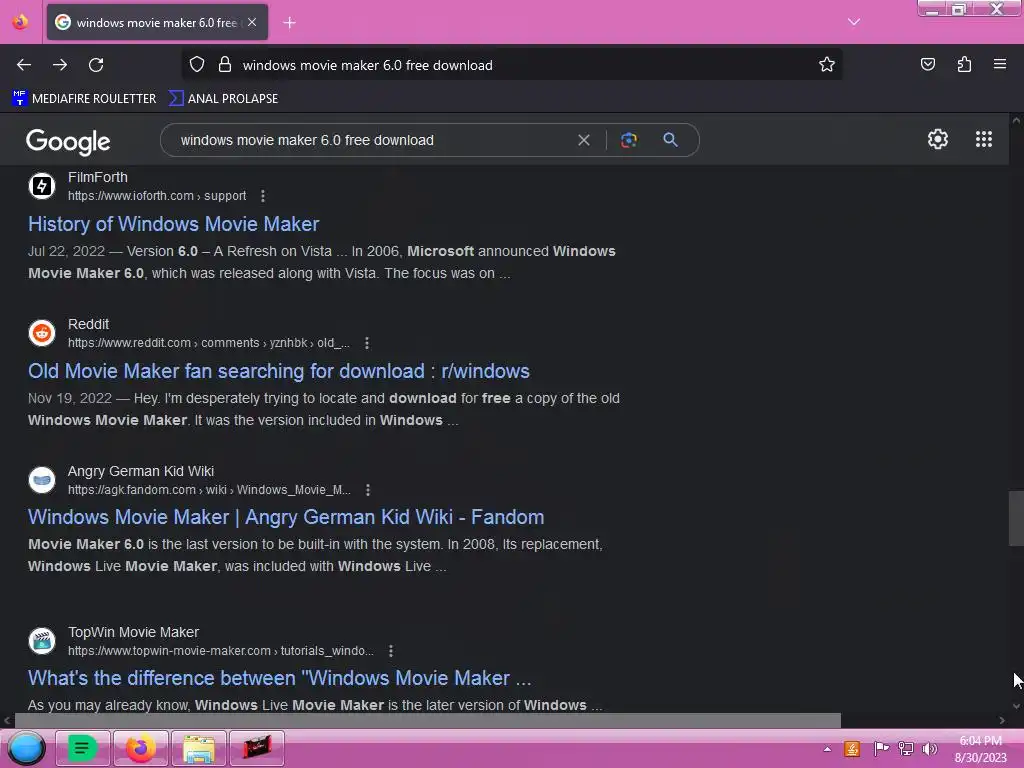Screen dimensions: 1024x768
Task: Open the volume speaker icon
Action: [929, 749]
